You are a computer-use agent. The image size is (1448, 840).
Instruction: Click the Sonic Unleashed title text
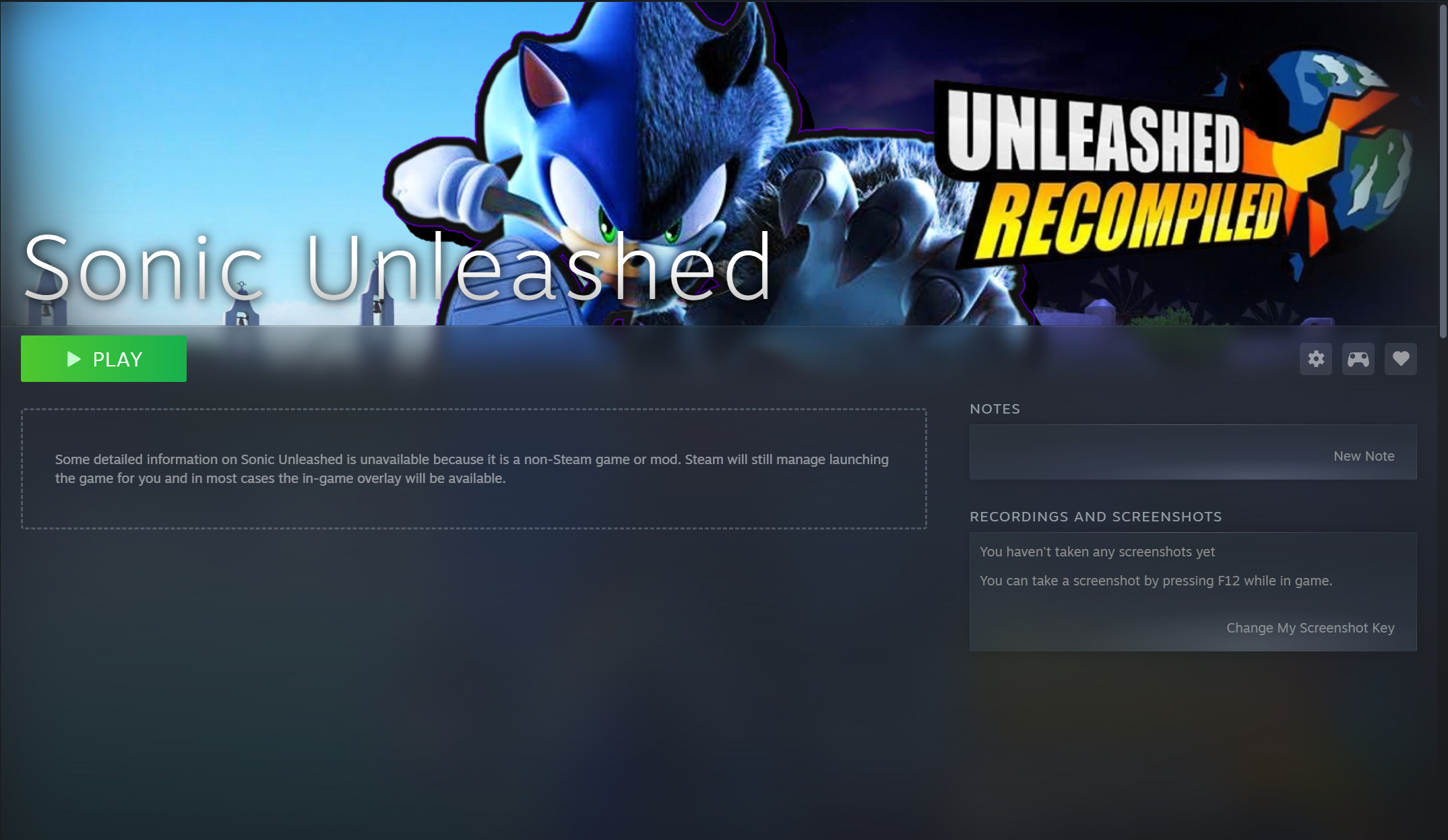(398, 266)
